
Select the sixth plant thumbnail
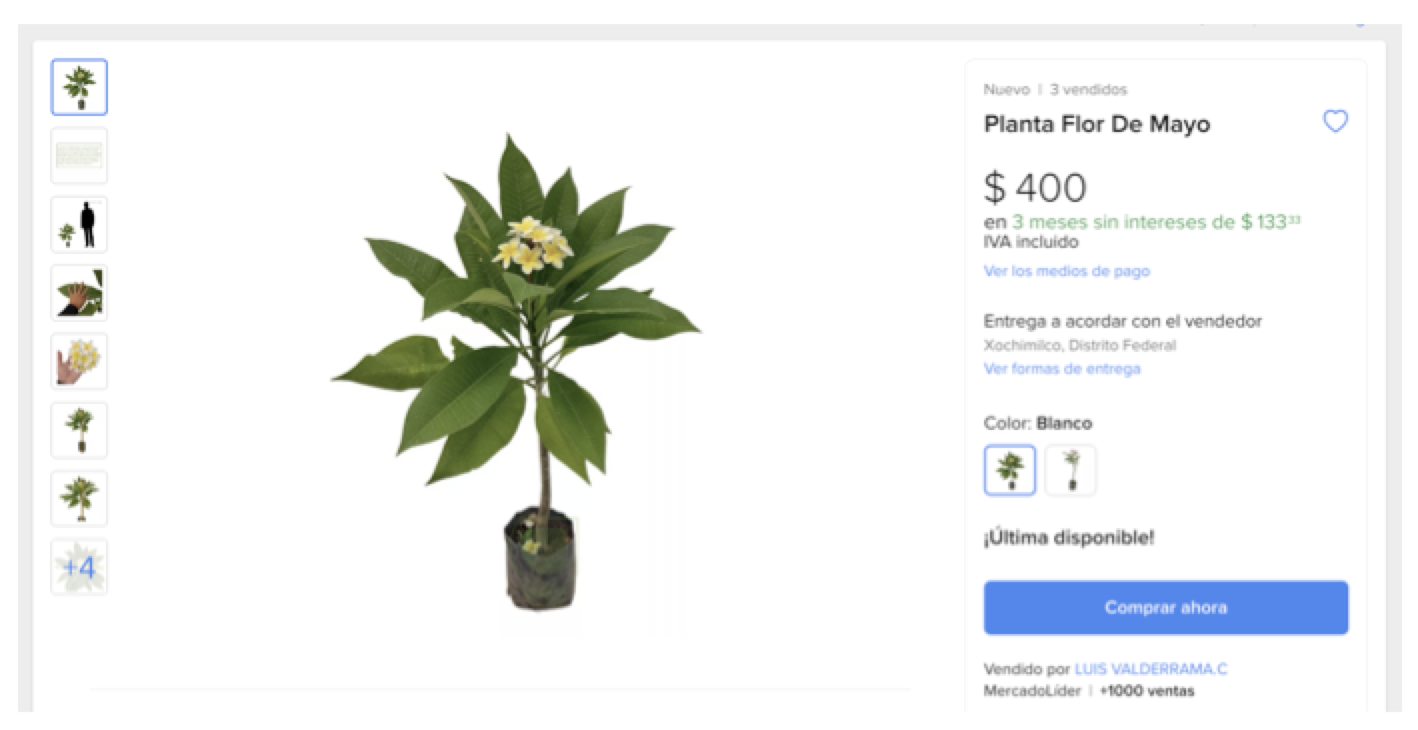[x=79, y=430]
